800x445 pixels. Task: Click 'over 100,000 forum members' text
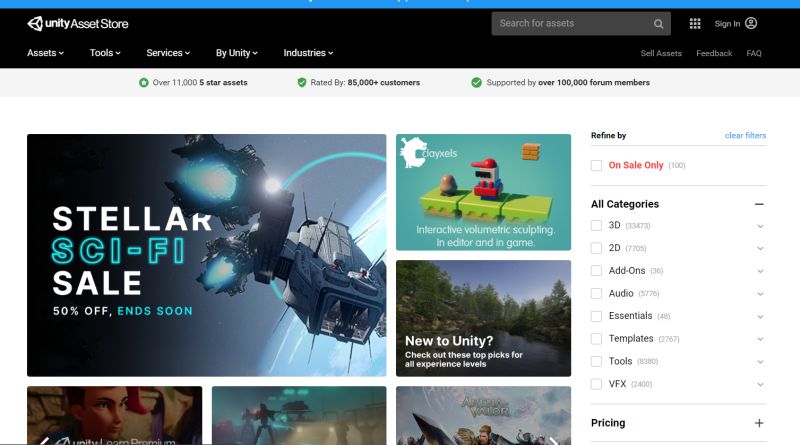(x=594, y=83)
